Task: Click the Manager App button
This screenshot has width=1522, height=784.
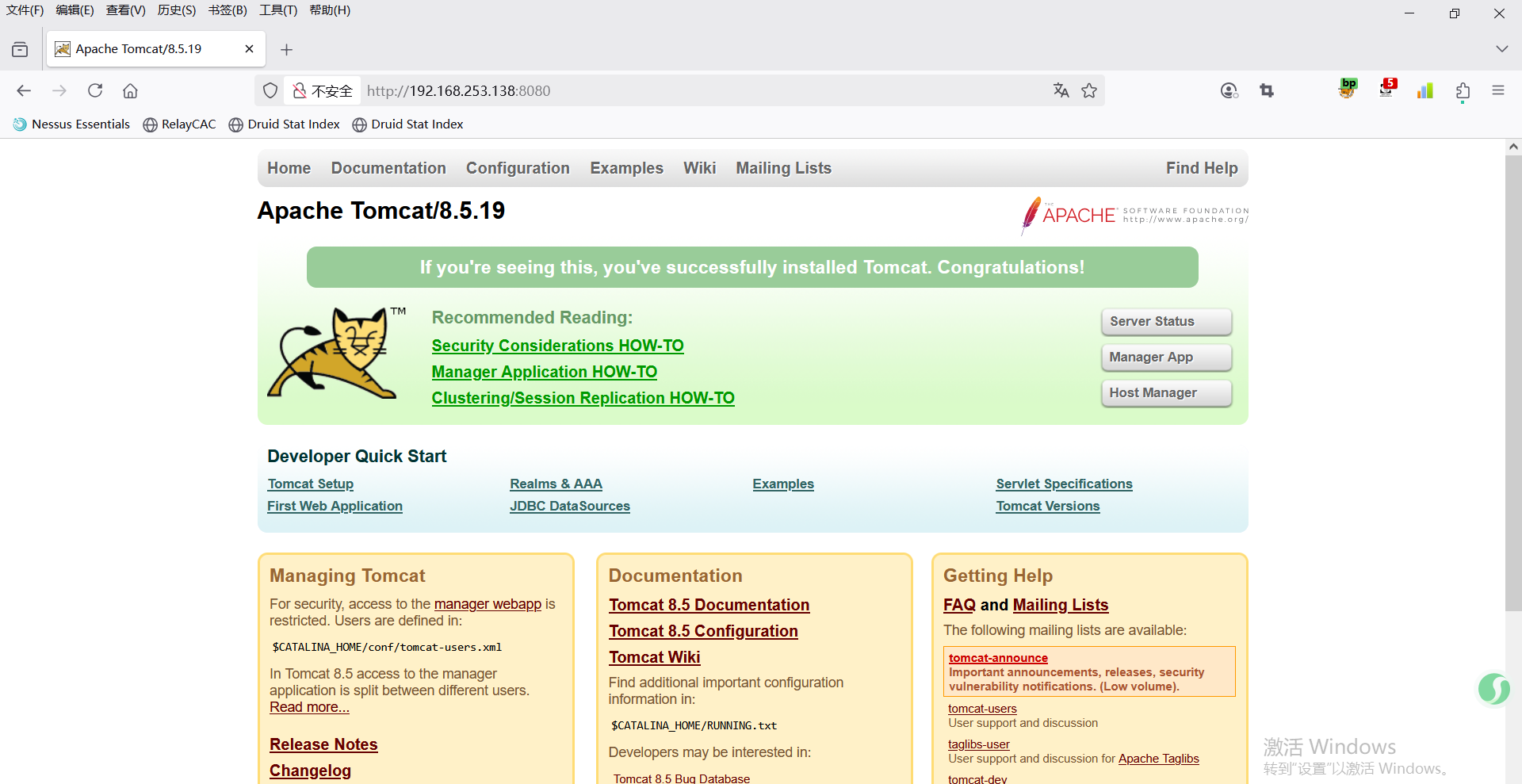Action: [x=1166, y=358]
